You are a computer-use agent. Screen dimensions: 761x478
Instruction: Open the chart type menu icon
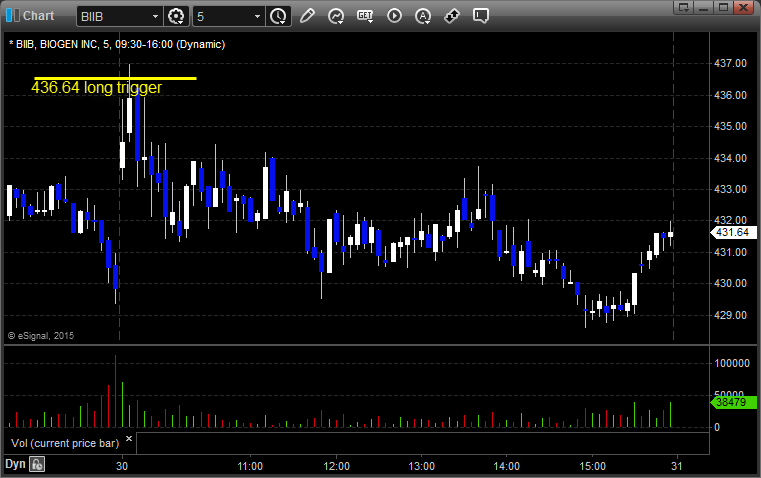(336, 16)
